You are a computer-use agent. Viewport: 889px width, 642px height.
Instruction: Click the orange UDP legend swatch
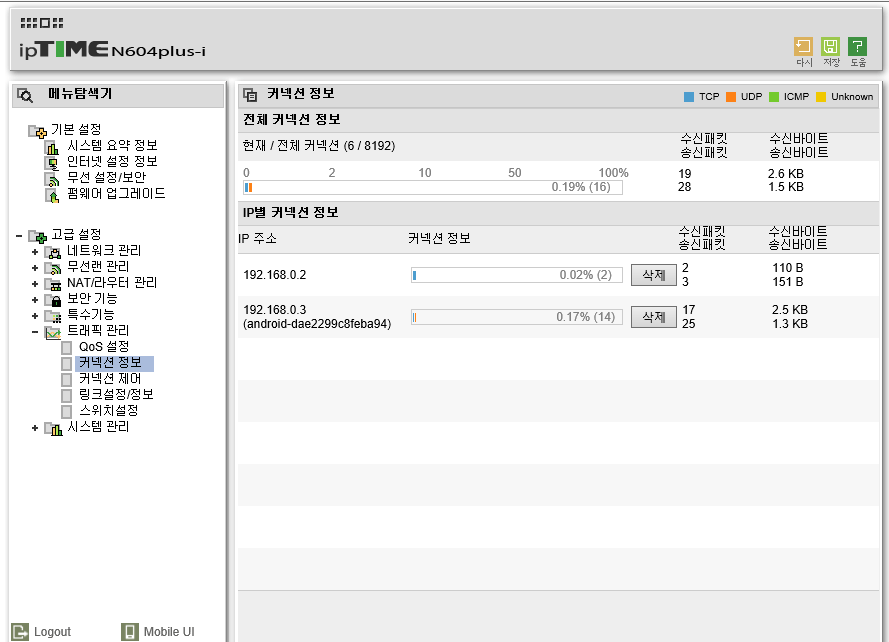(731, 97)
